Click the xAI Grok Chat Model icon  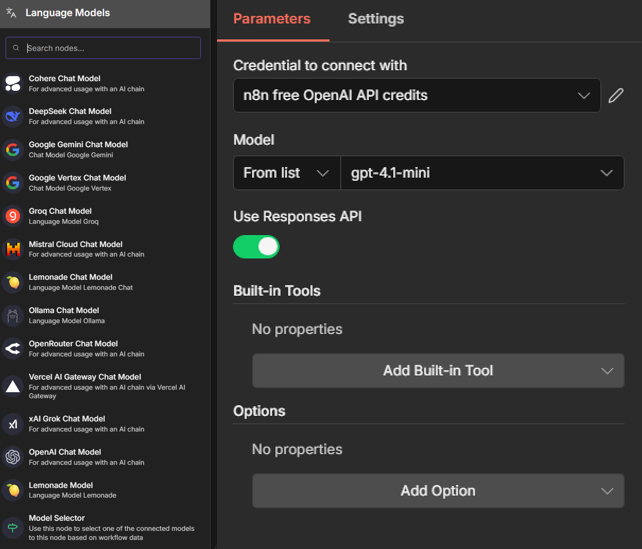(13, 424)
